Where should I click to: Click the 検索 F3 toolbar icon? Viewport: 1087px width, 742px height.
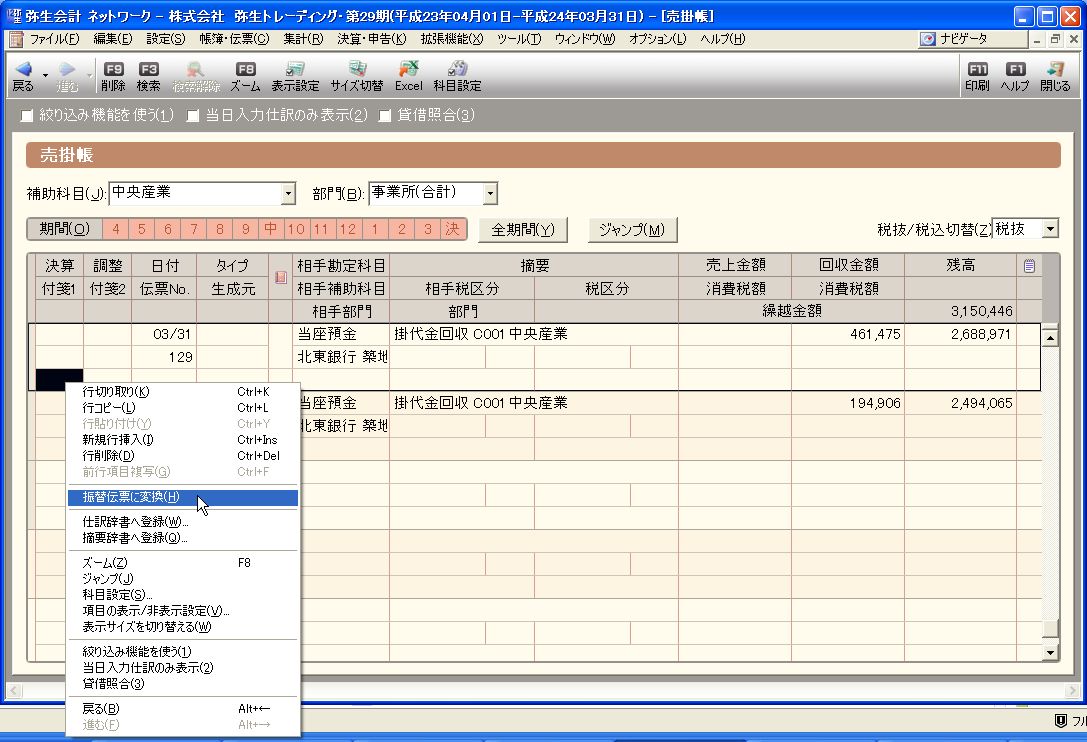click(x=148, y=76)
